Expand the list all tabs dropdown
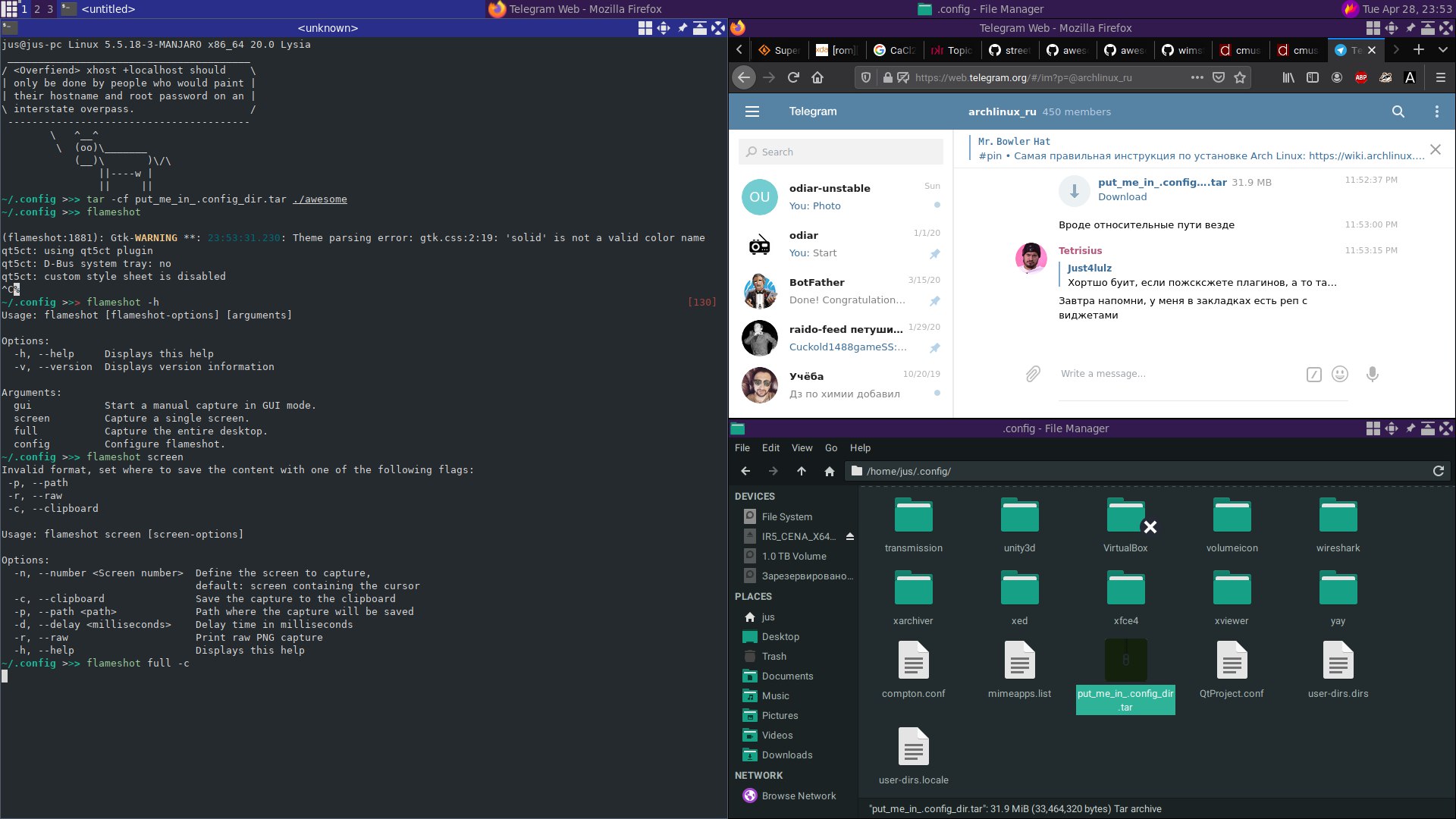 1443,50
